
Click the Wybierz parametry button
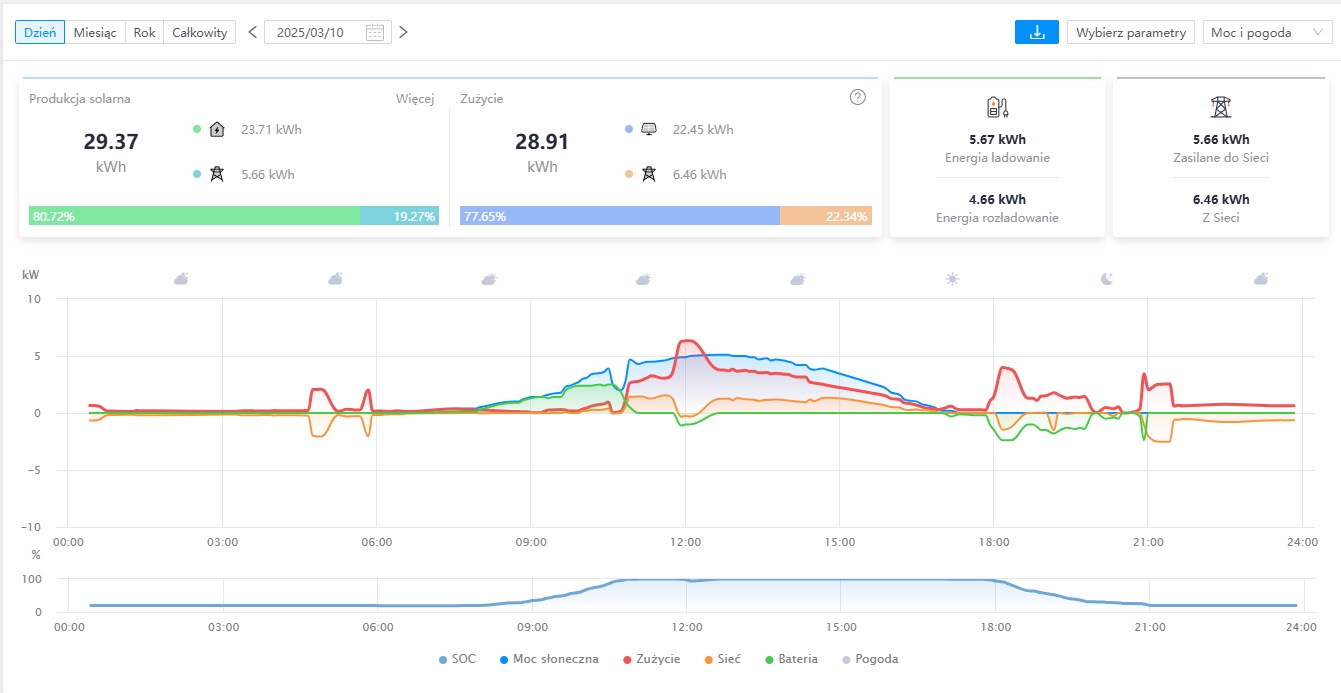[1130, 32]
